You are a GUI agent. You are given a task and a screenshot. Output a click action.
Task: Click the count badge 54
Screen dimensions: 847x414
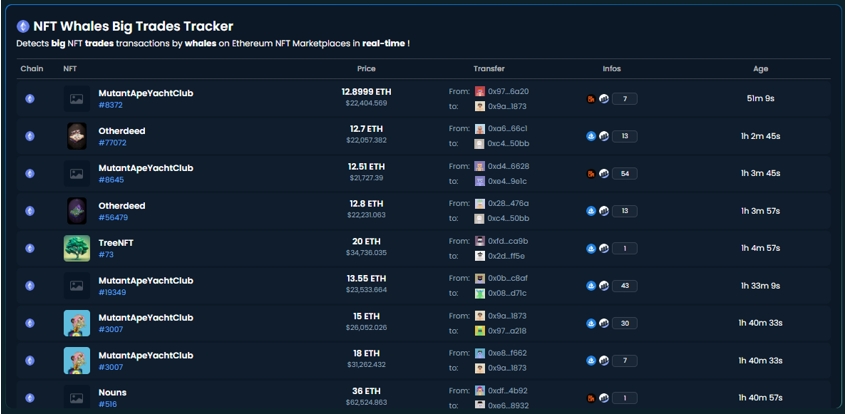[x=624, y=173]
